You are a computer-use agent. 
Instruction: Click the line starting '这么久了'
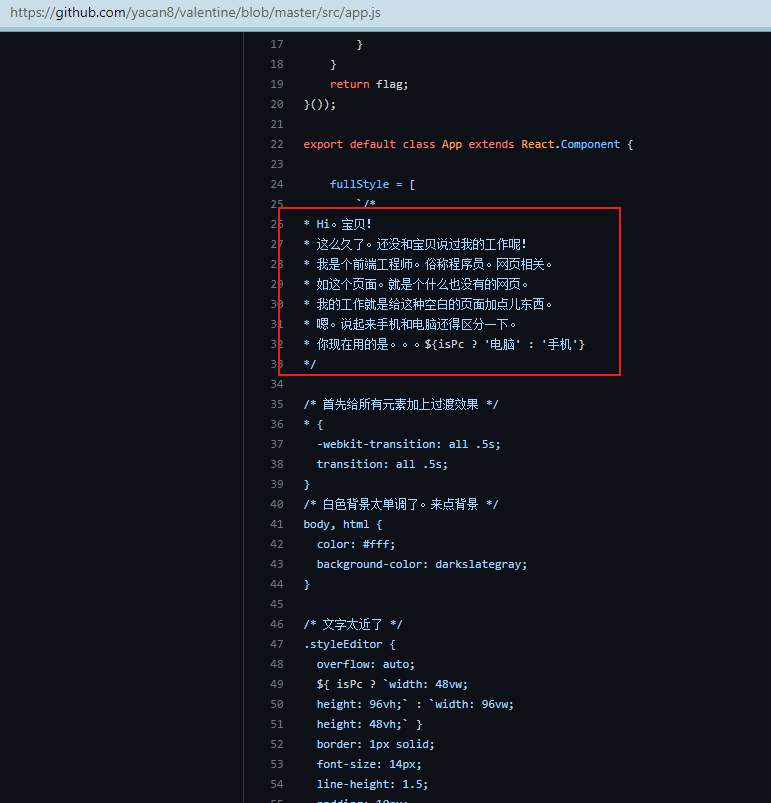(x=415, y=244)
